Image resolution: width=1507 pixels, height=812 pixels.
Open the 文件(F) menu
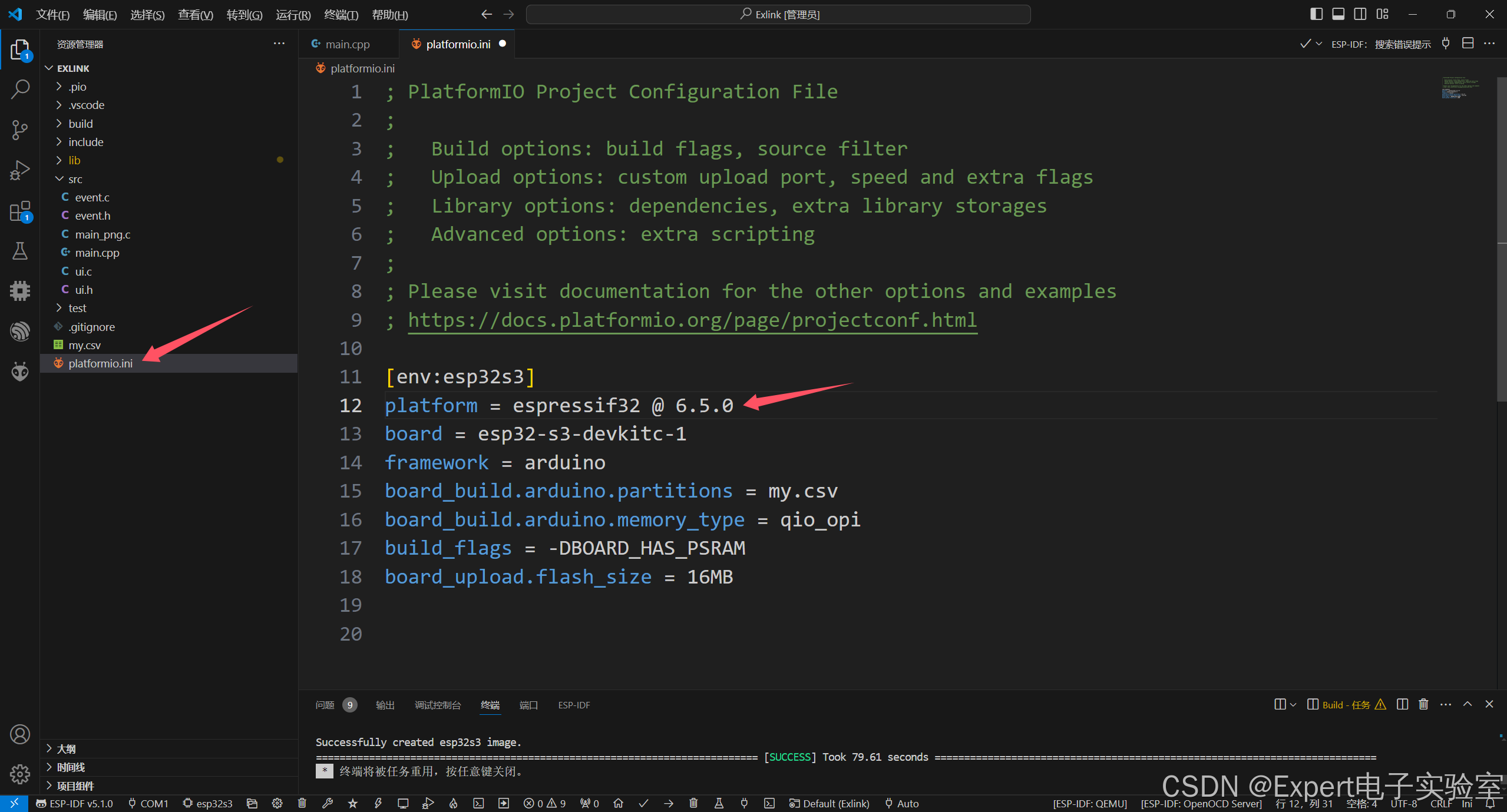52,14
